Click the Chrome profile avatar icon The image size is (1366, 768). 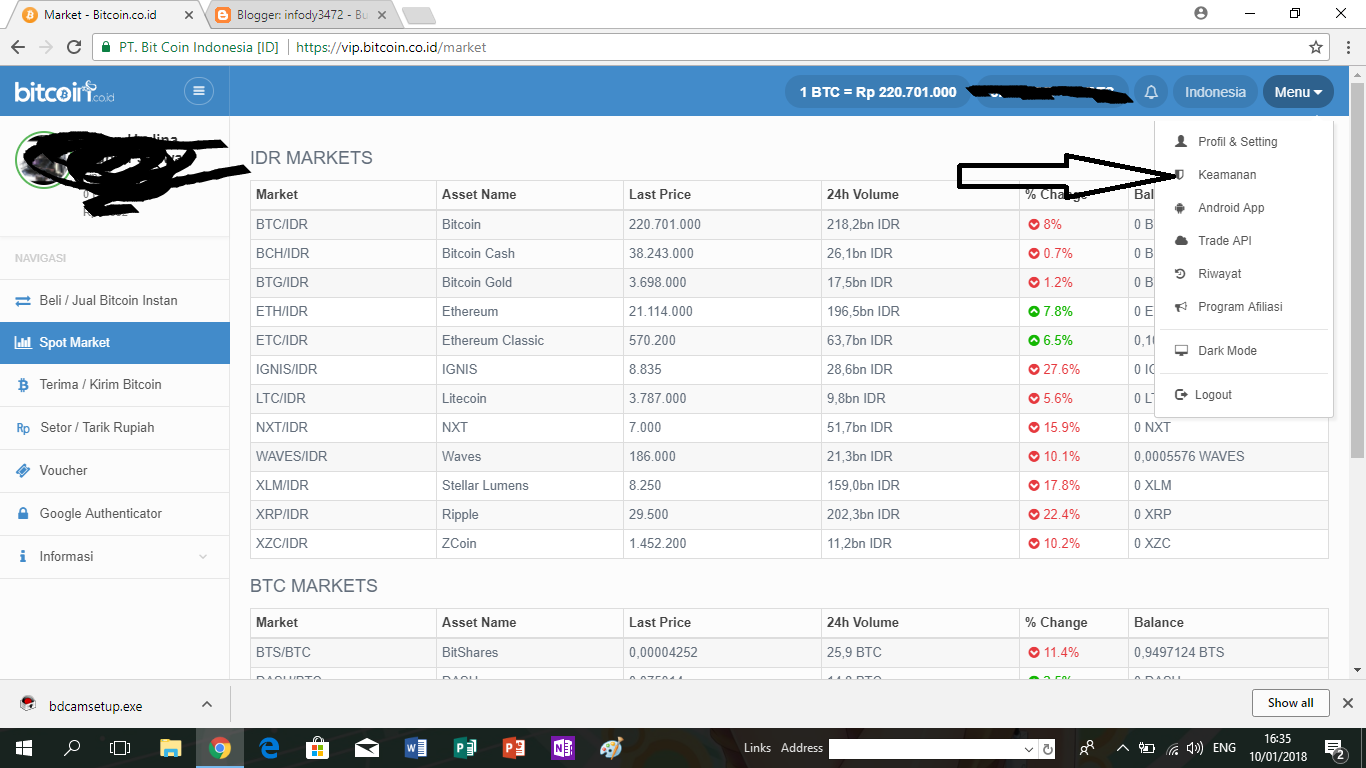1201,13
